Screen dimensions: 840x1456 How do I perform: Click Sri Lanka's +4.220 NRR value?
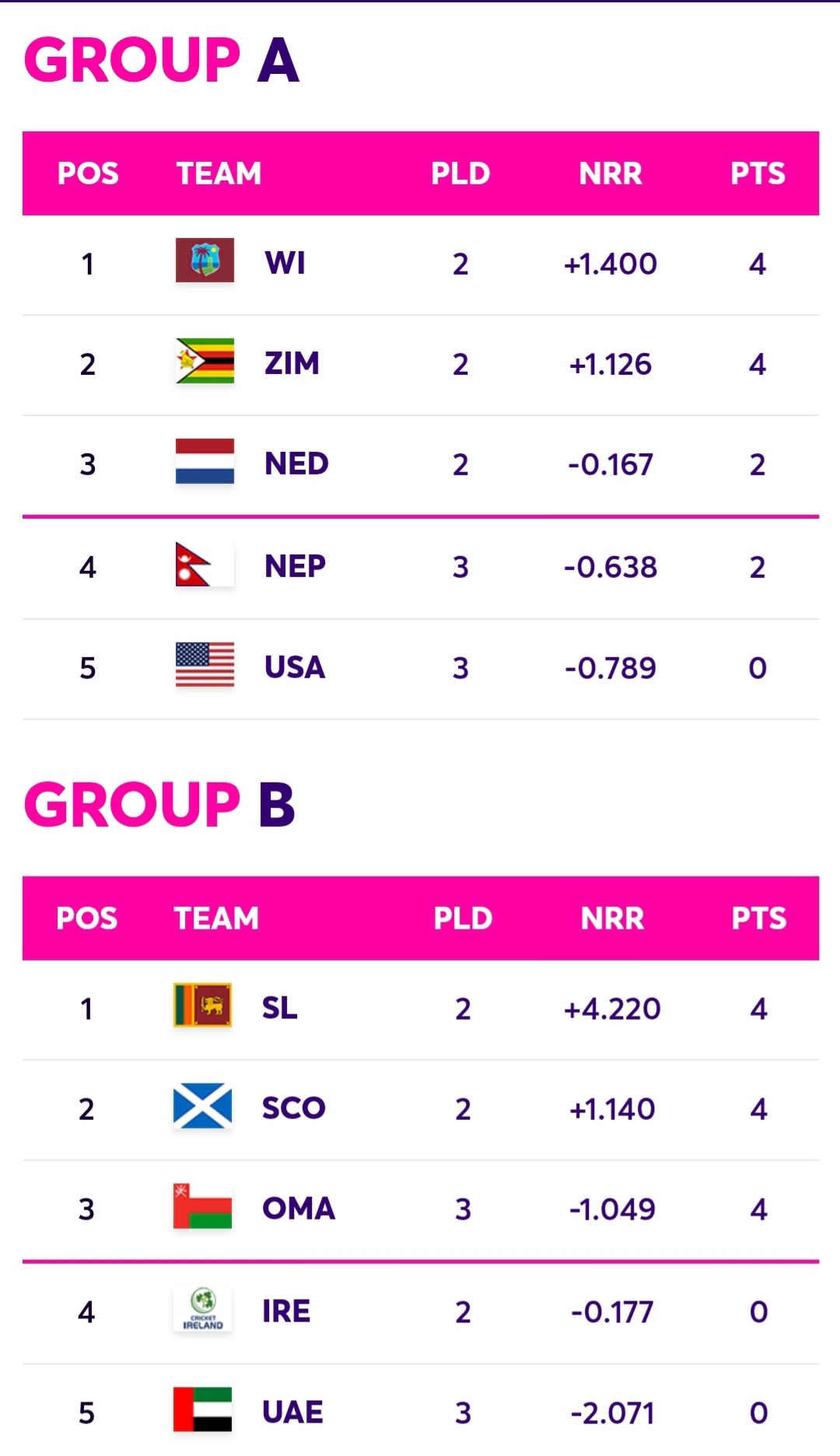[612, 1009]
